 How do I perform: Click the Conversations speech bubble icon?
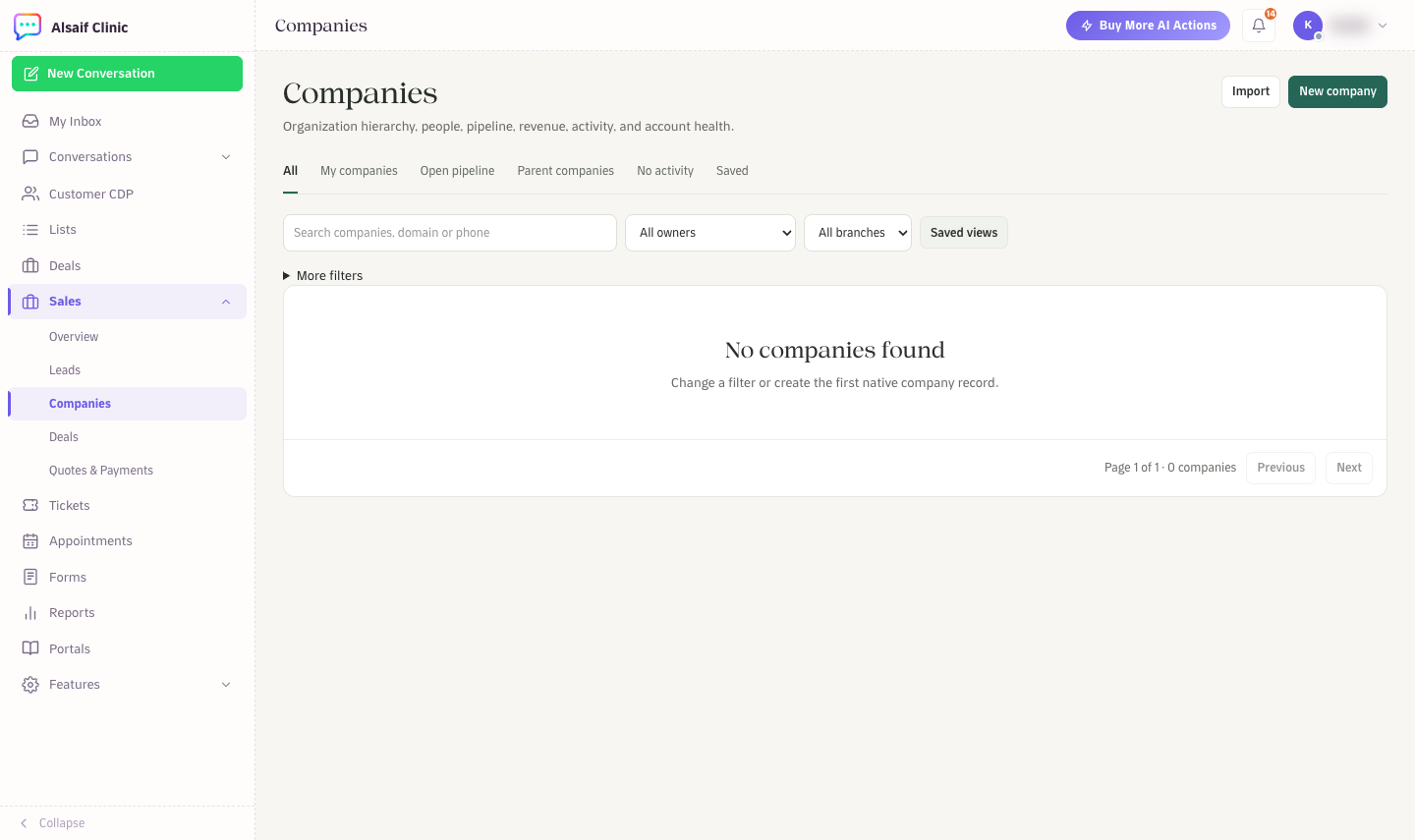click(30, 157)
